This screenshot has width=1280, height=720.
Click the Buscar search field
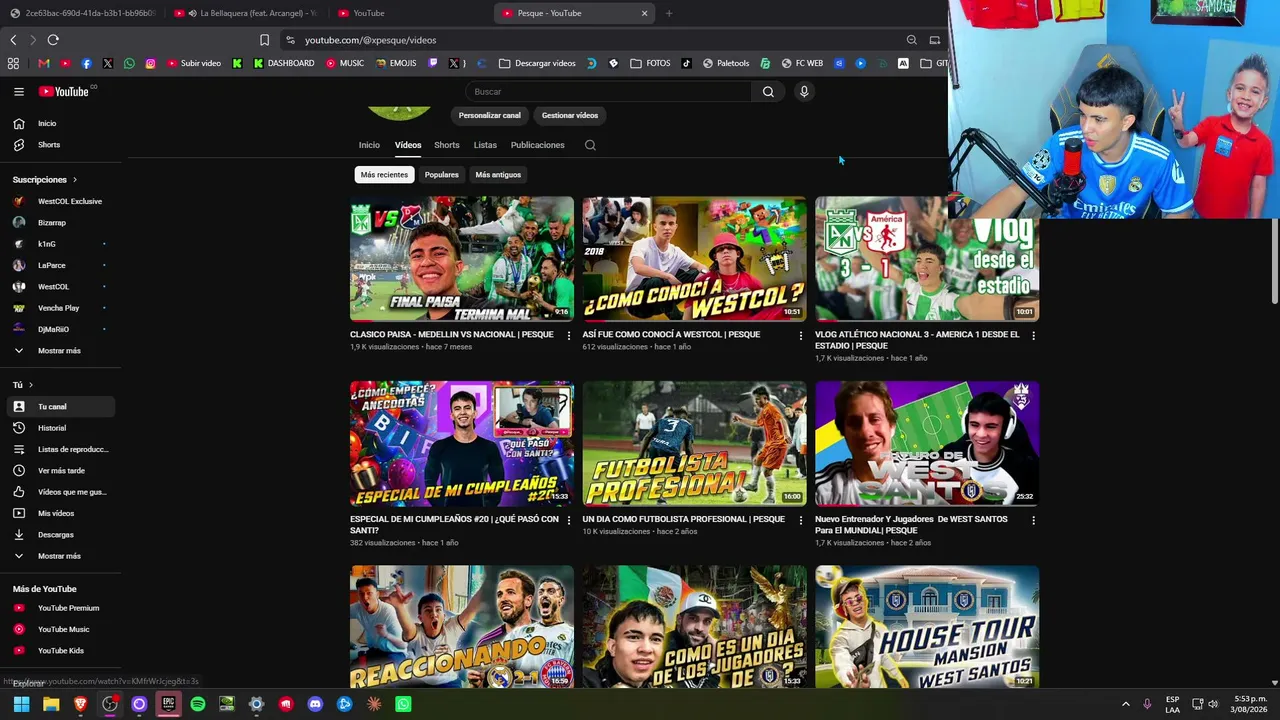click(608, 92)
